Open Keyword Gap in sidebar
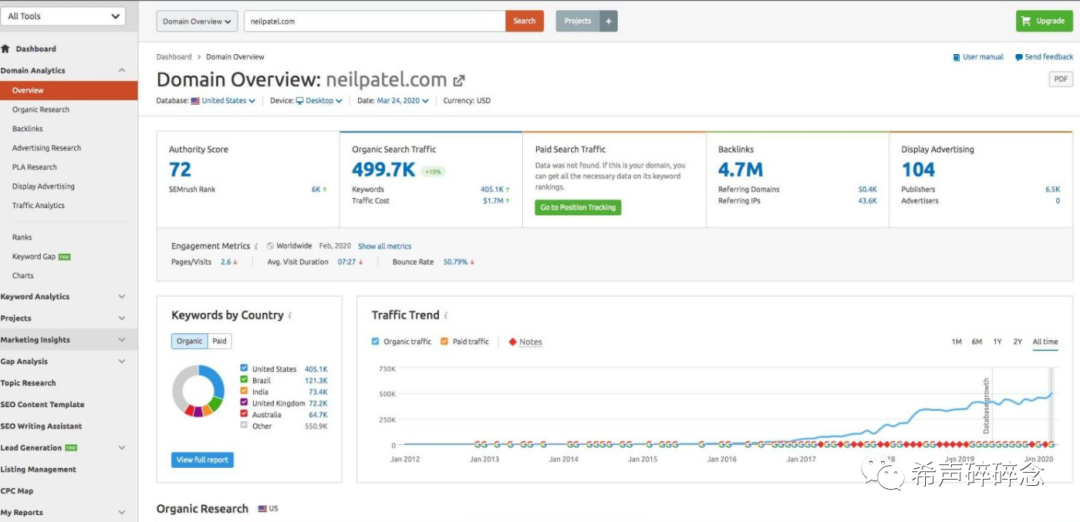 [x=34, y=257]
